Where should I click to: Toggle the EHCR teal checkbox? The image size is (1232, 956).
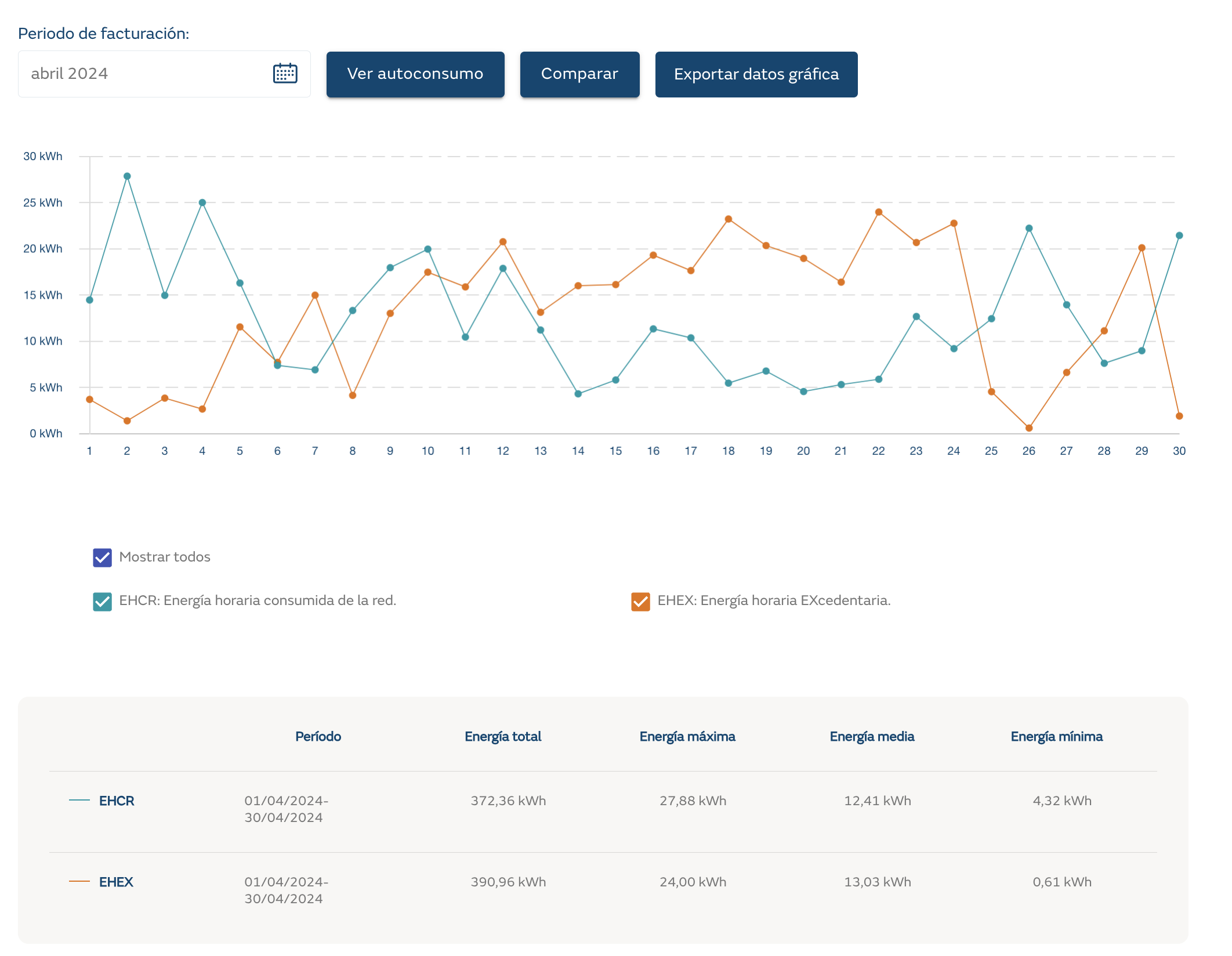coord(102,602)
